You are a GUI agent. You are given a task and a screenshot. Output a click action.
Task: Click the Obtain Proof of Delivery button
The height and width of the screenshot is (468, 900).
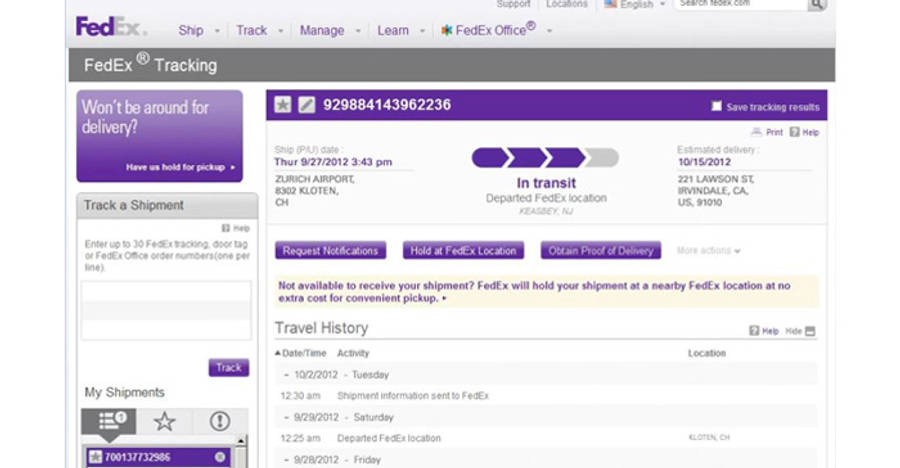tap(601, 251)
